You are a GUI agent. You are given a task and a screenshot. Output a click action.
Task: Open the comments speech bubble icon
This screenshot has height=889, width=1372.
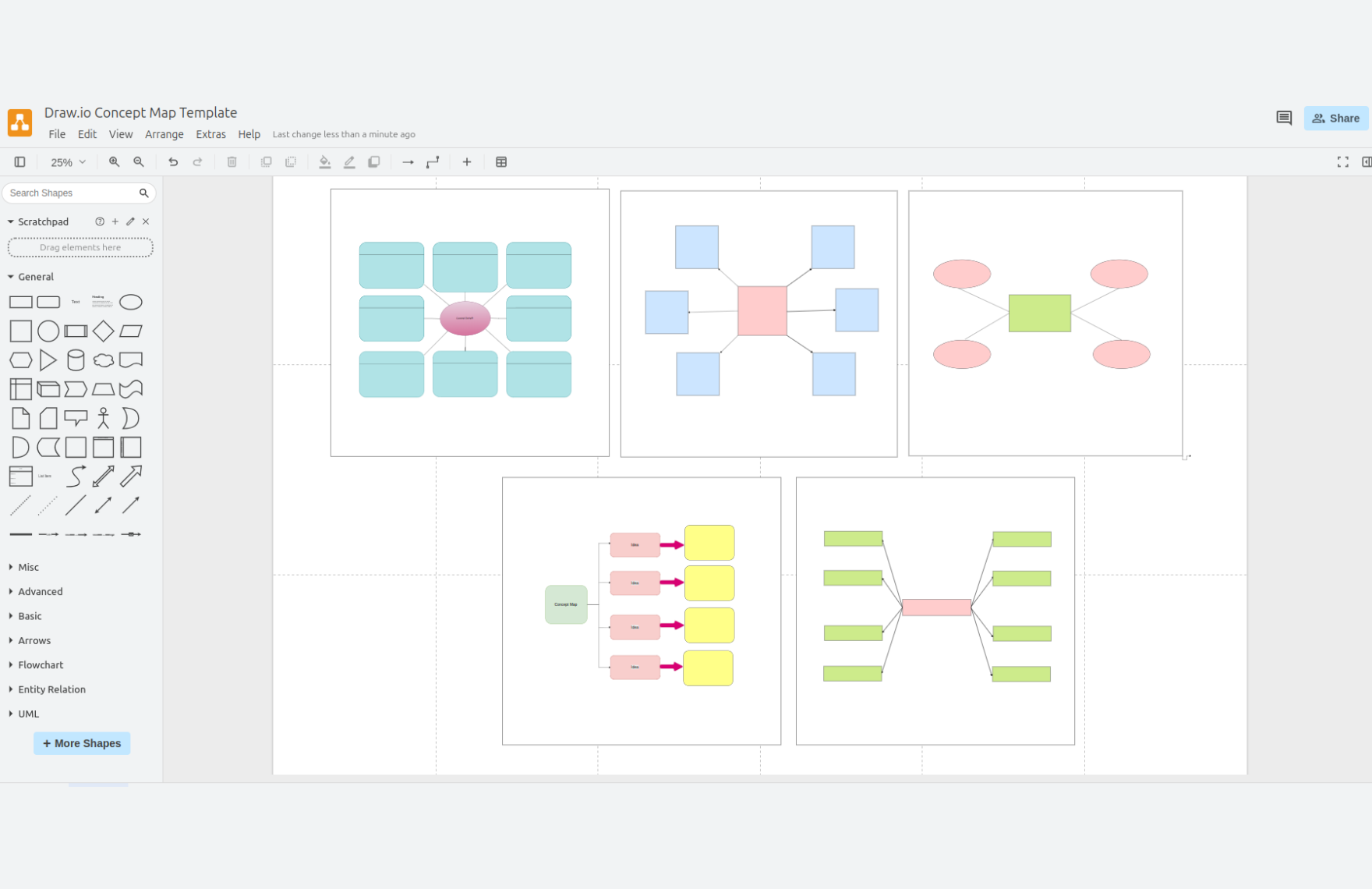pyautogui.click(x=1284, y=118)
